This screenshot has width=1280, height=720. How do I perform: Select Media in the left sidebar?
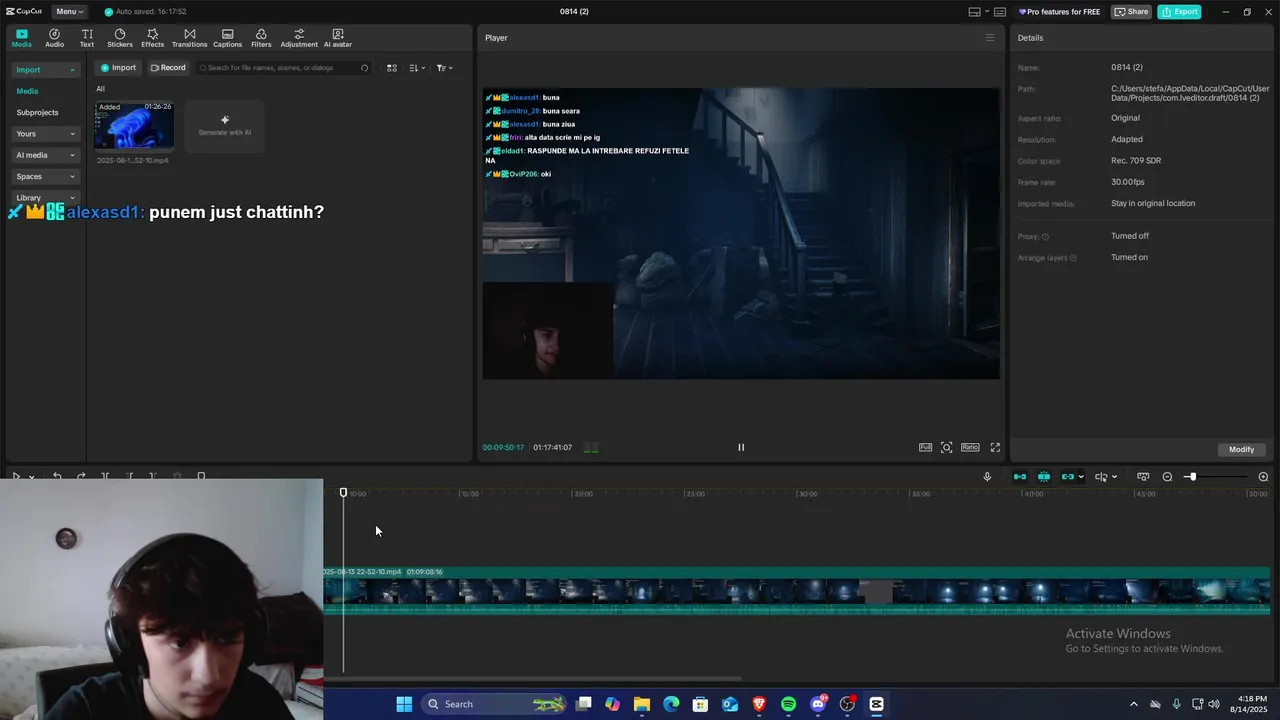pyautogui.click(x=27, y=91)
